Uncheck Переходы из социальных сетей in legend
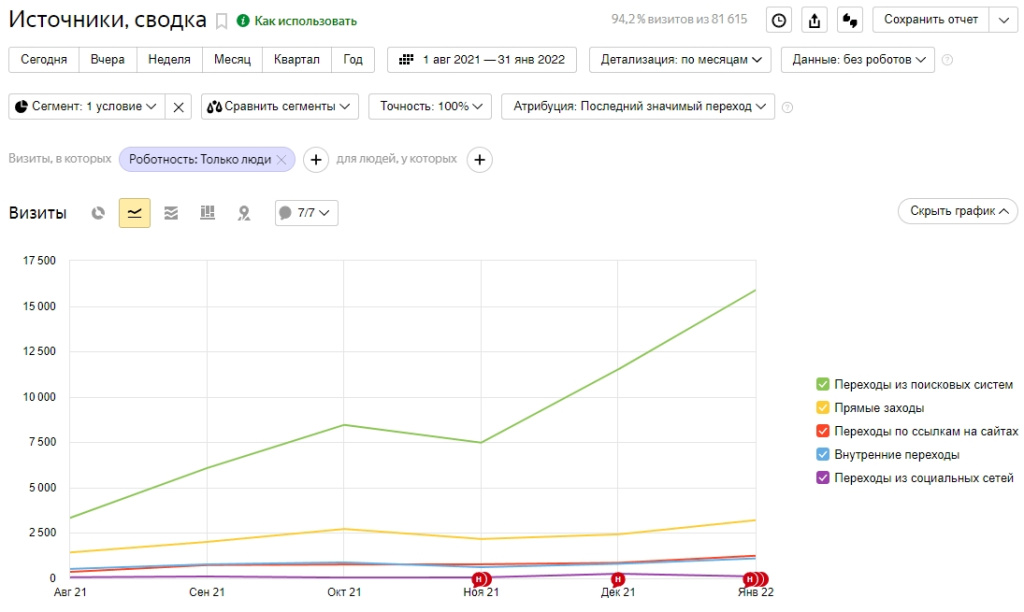The image size is (1024, 612). (823, 478)
